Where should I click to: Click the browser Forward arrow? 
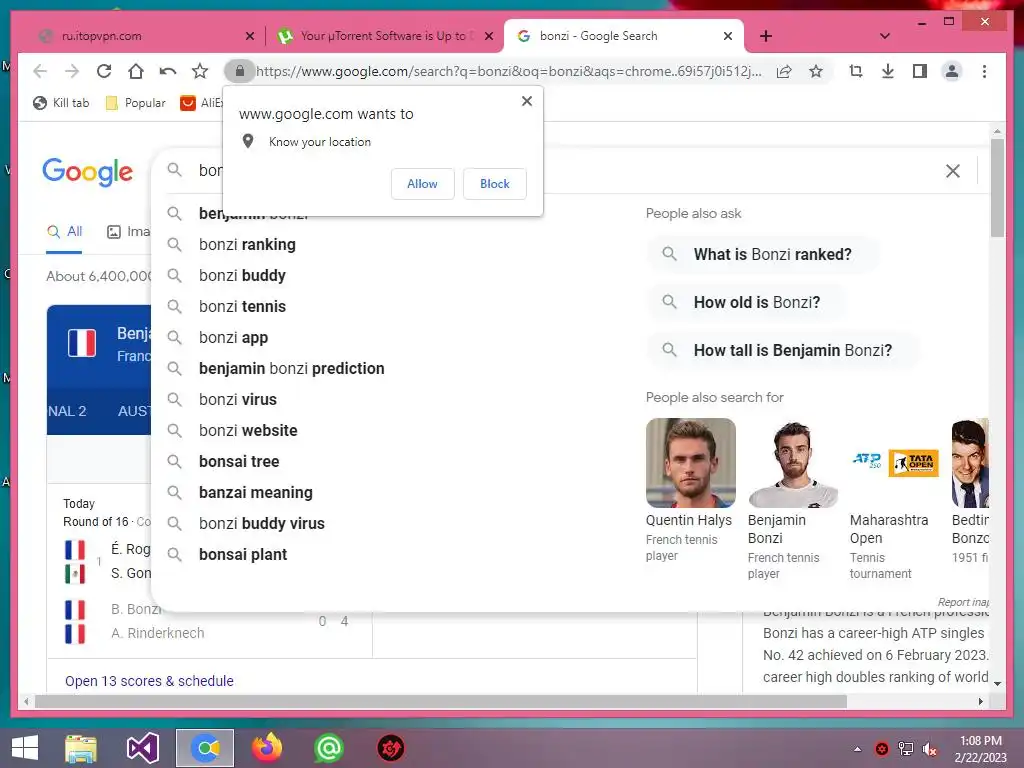[x=72, y=71]
